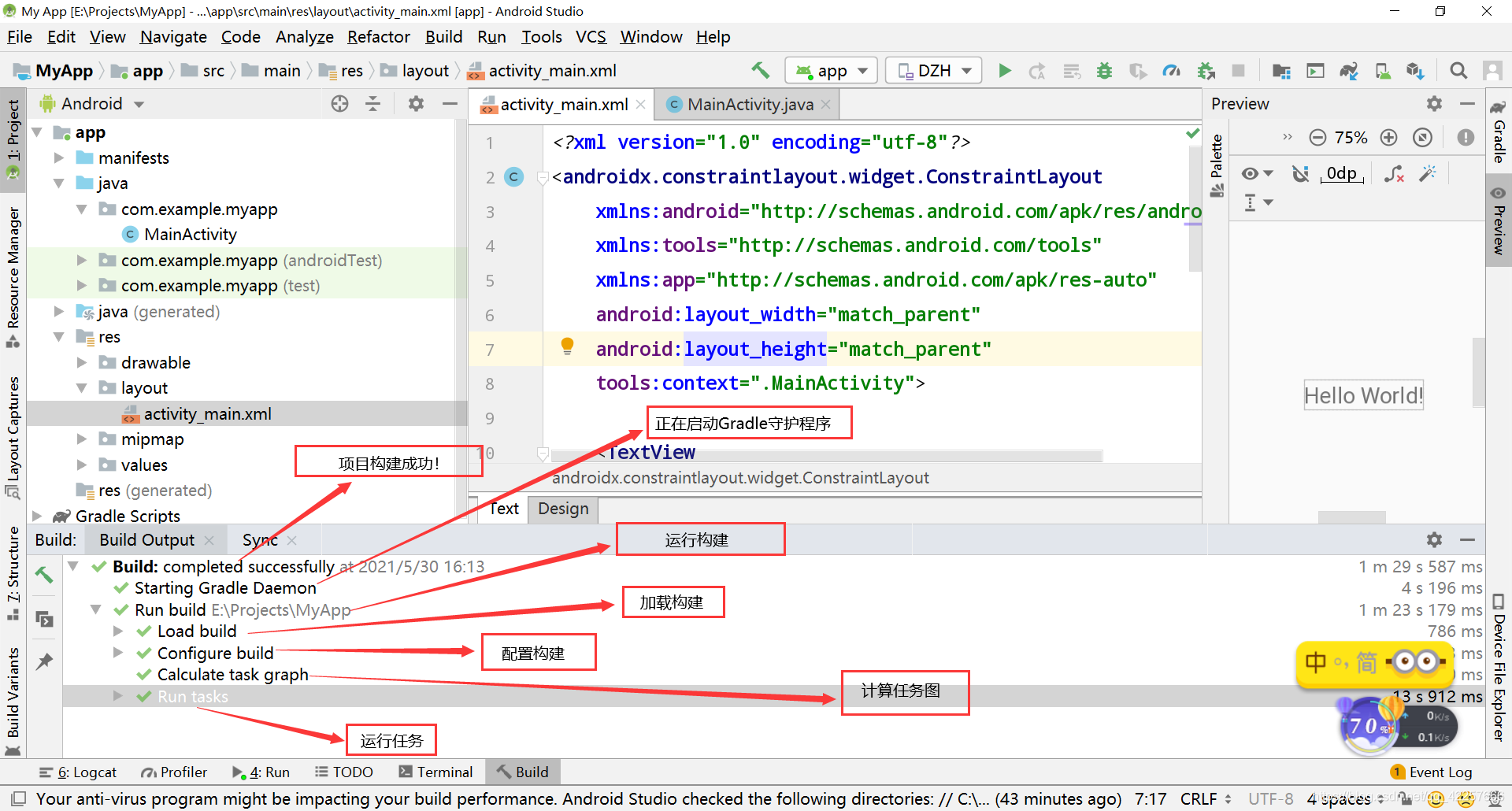Click UTF-8 encoding in status bar
Screen dimensions: 1512x811
pyautogui.click(x=1270, y=798)
